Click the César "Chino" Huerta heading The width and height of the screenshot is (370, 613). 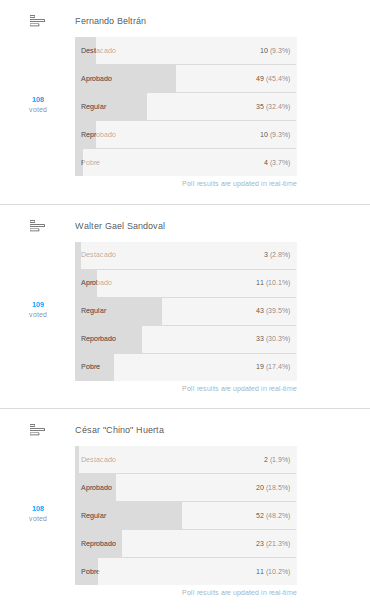click(119, 430)
